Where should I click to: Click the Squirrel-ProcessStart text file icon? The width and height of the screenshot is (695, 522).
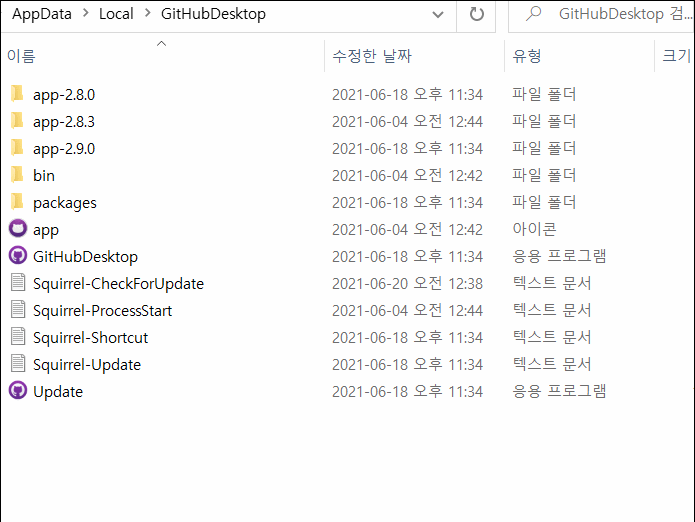click(18, 310)
